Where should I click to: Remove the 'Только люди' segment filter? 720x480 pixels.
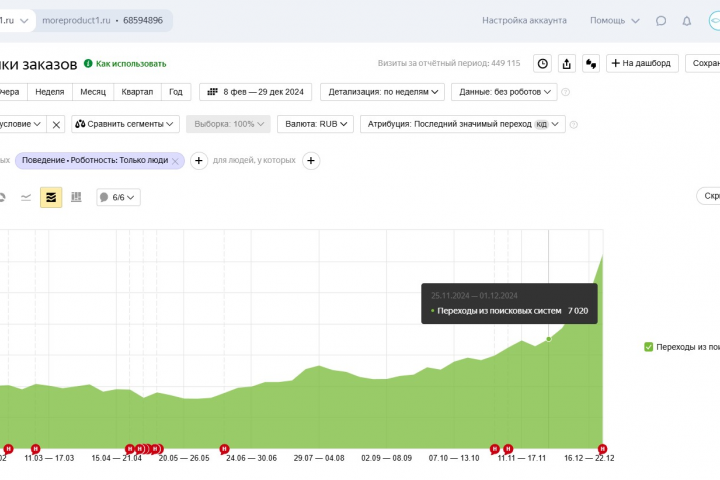175,160
